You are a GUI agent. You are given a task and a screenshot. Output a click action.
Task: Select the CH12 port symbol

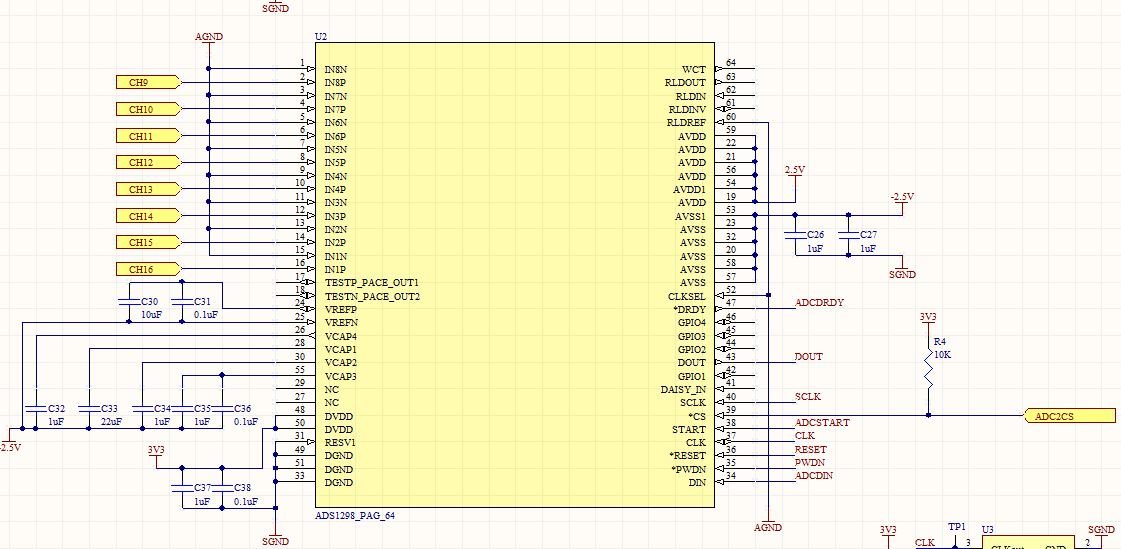point(148,162)
